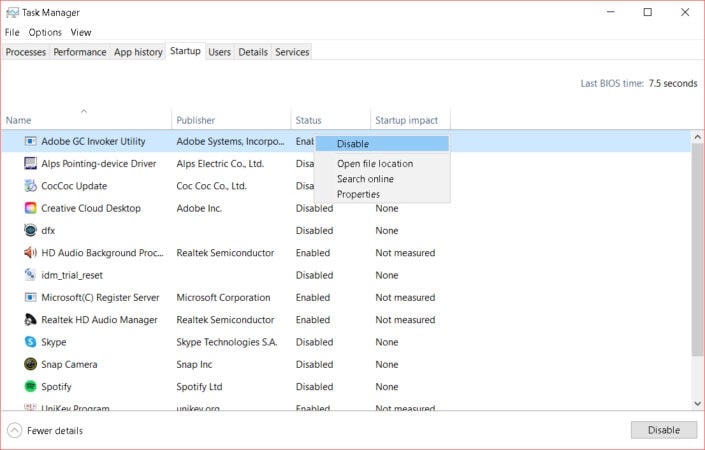705x450 pixels.
Task: Click the Adobe GC Invoker Utility icon
Action: click(x=30, y=141)
